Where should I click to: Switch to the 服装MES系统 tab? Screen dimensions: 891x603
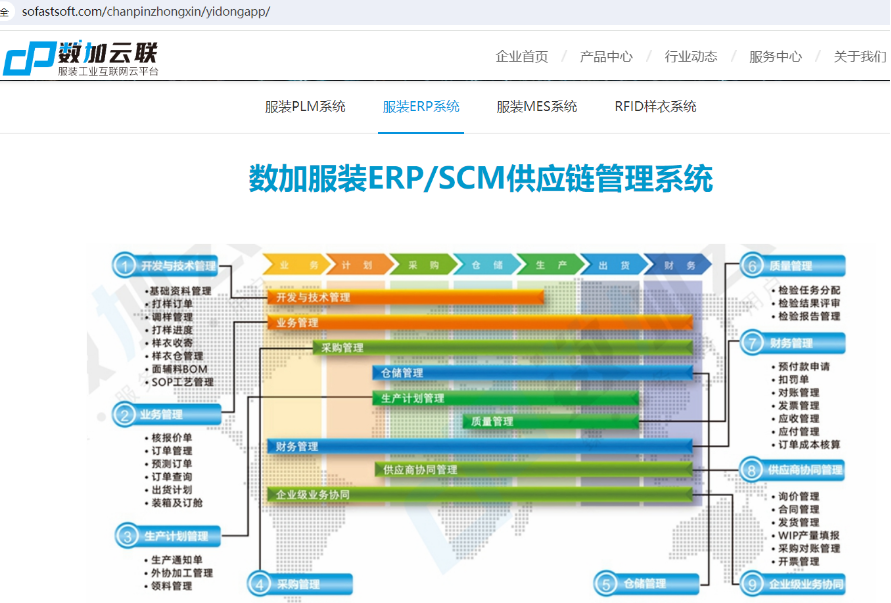click(x=536, y=106)
